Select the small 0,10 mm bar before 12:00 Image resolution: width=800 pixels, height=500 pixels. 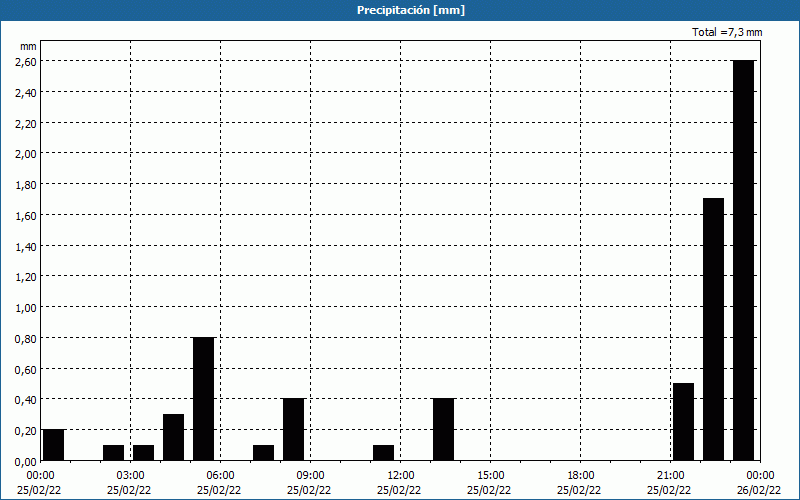[384, 453]
